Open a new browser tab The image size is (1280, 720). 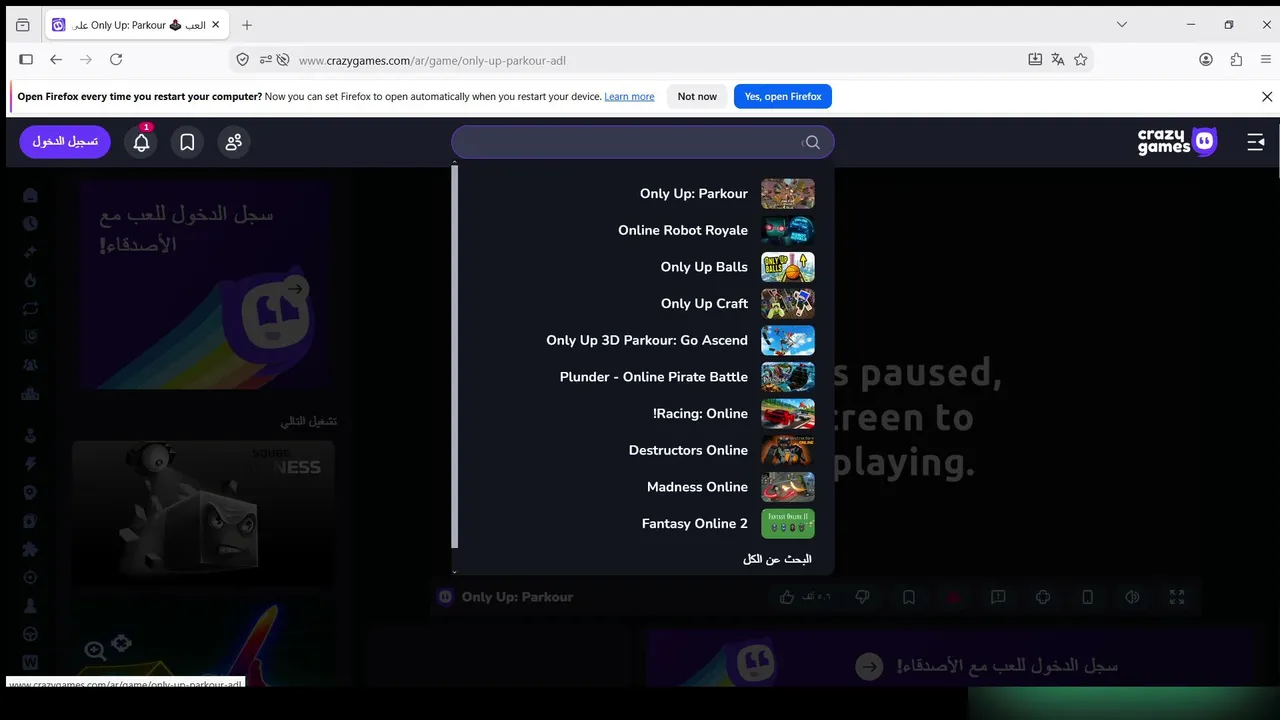click(x=247, y=25)
